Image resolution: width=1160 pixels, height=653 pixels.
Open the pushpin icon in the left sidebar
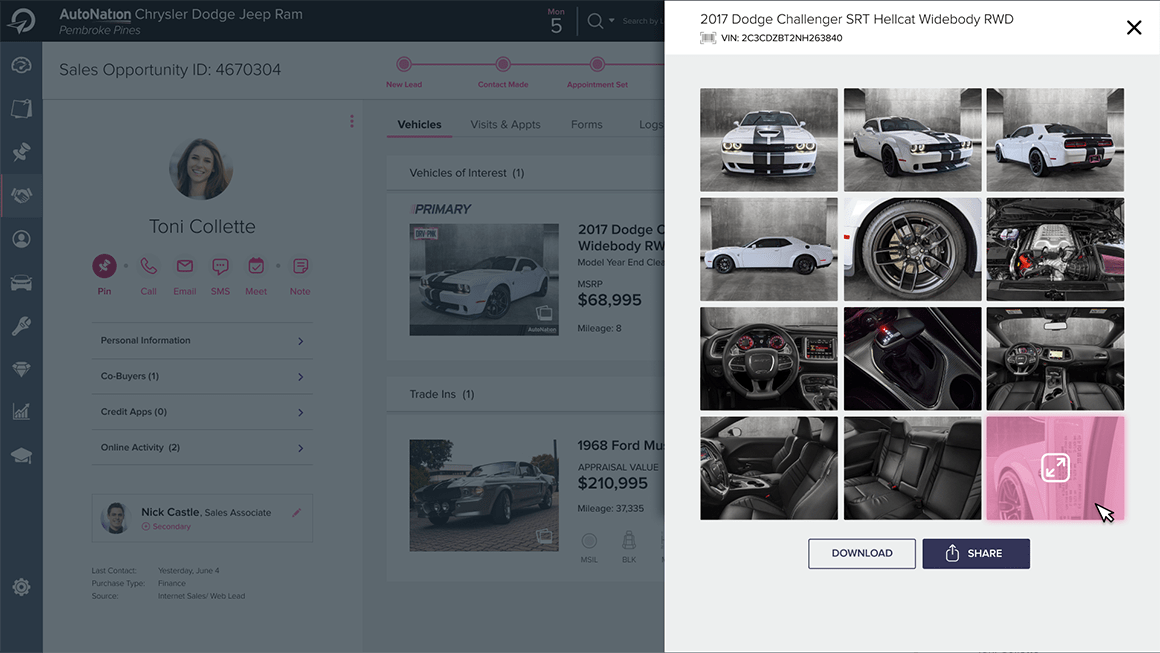[21, 152]
